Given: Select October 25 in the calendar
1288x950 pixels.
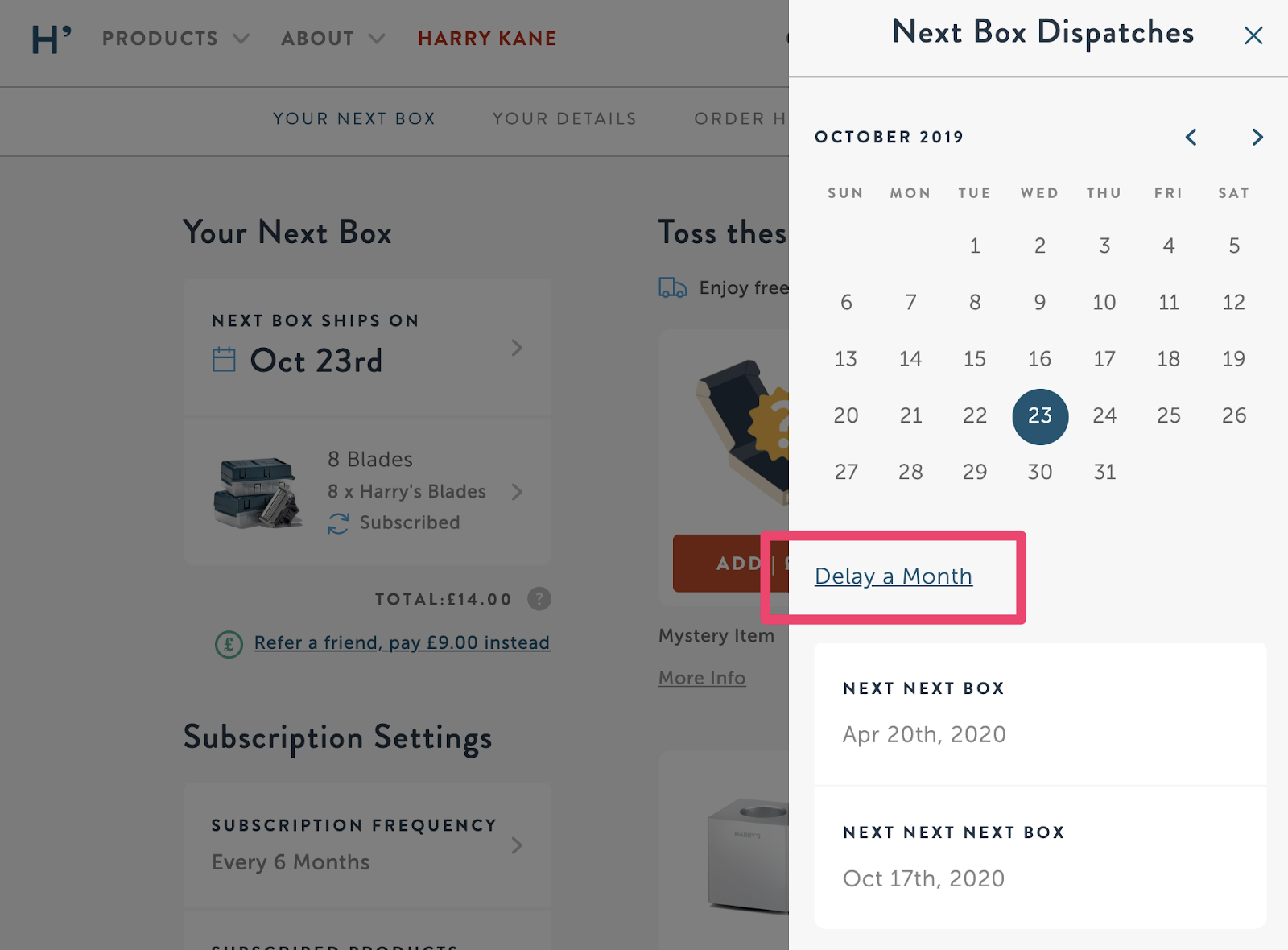Looking at the screenshot, I should pyautogui.click(x=1169, y=415).
